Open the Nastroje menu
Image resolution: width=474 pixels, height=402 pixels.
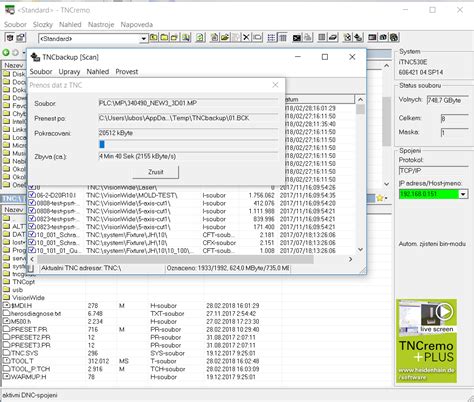pyautogui.click(x=101, y=25)
